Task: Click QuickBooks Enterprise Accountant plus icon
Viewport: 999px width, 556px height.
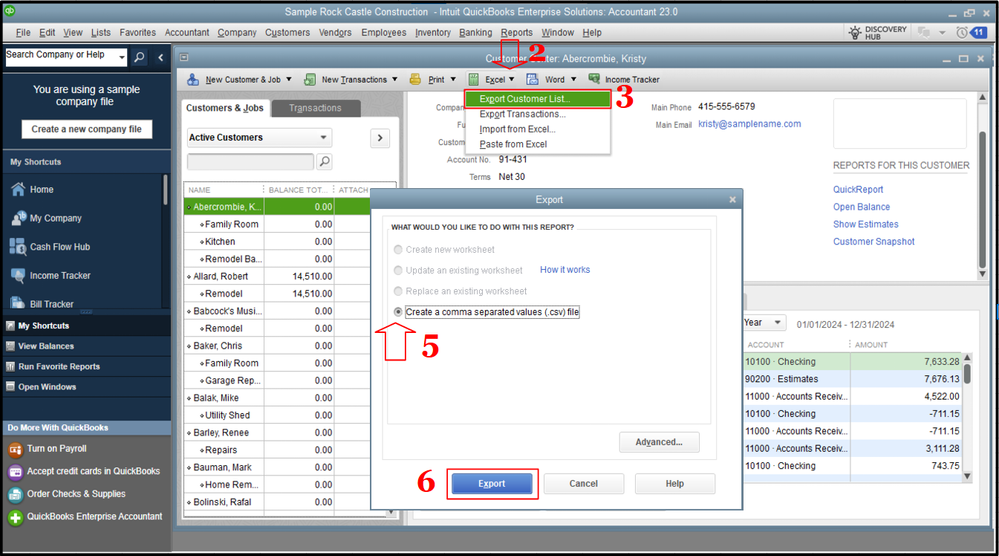Action: click(15, 517)
